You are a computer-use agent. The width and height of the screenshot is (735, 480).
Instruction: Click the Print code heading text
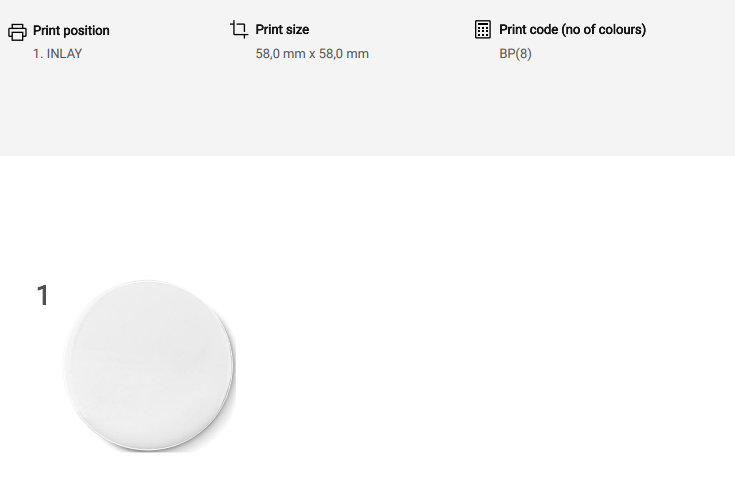tap(572, 30)
